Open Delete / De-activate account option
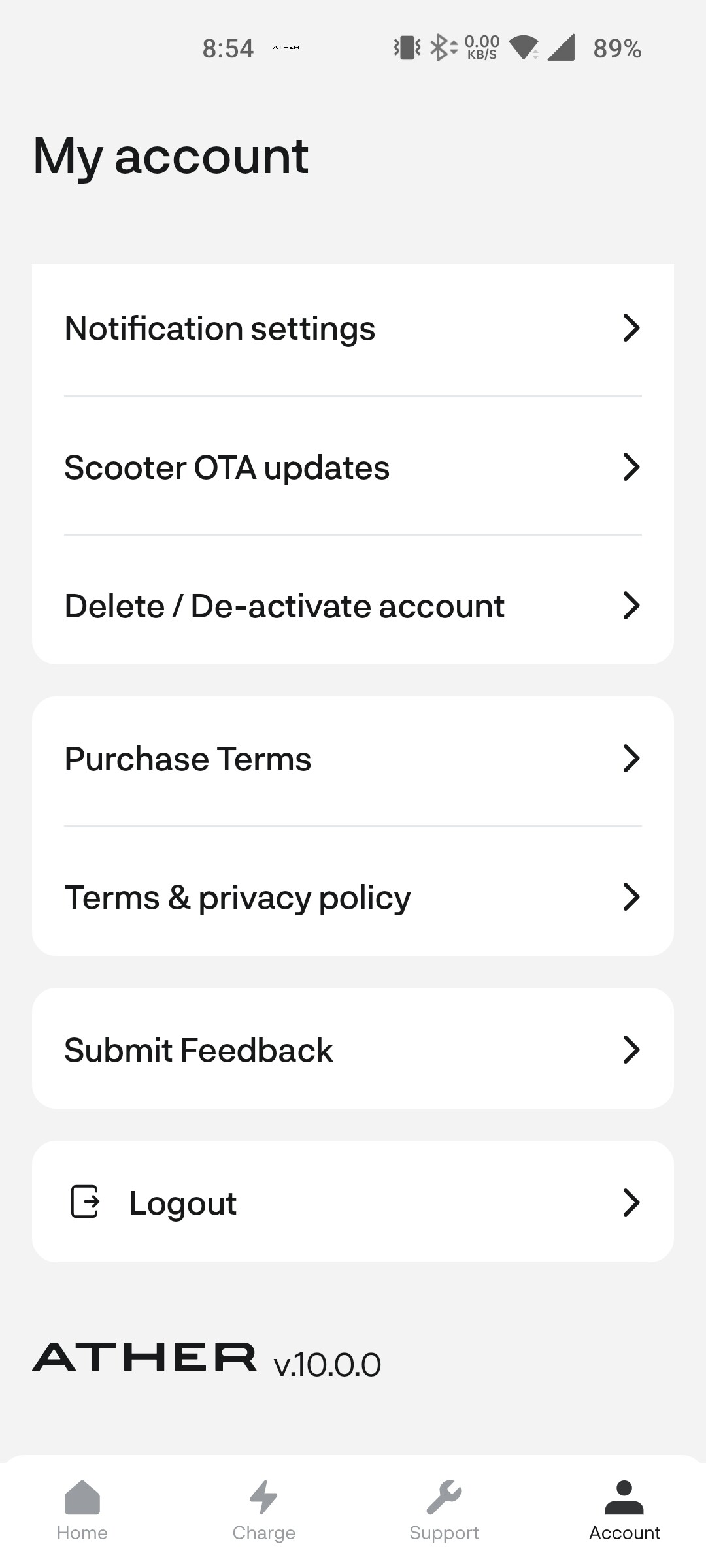 click(x=353, y=606)
